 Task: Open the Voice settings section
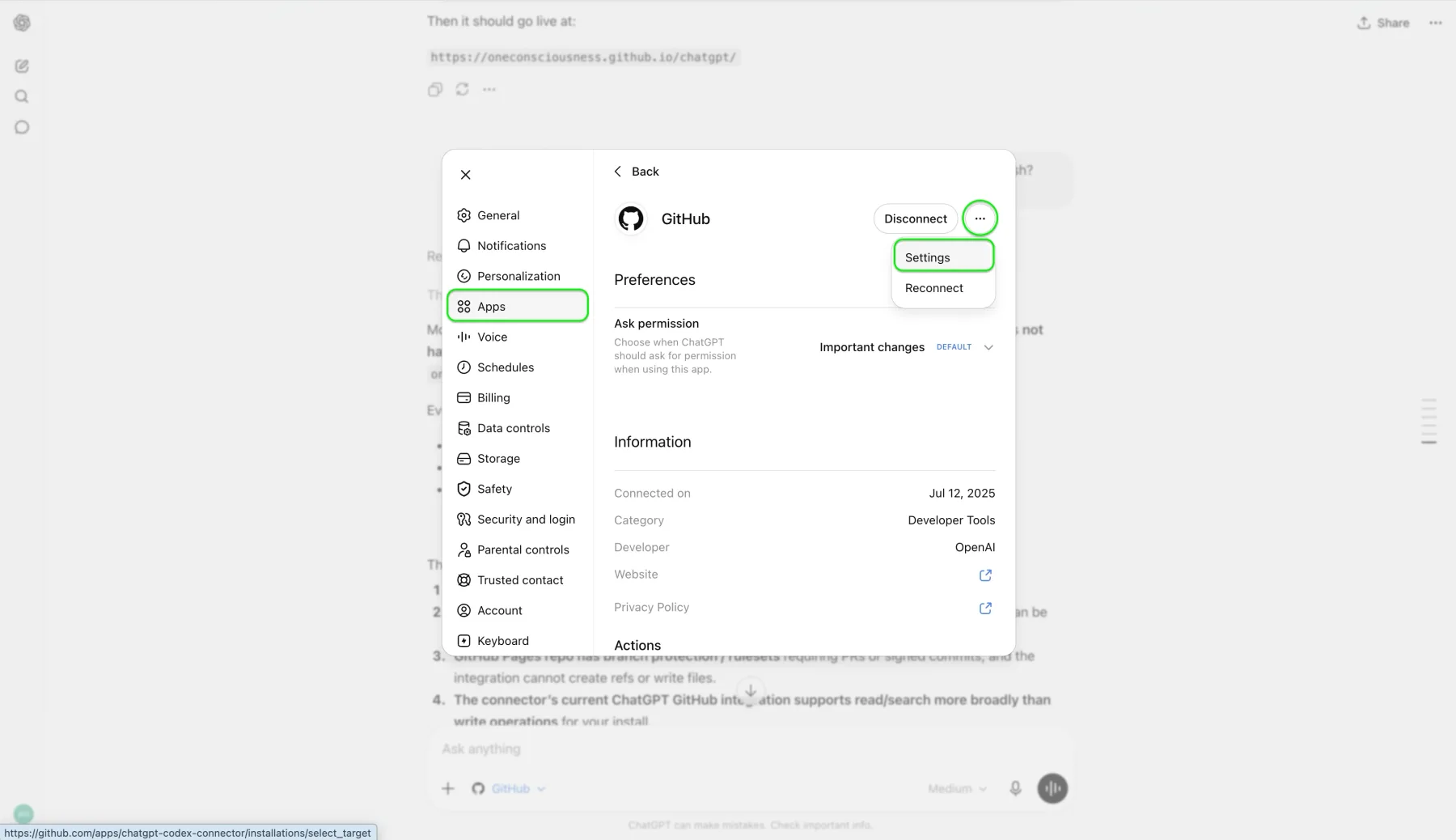(518, 337)
